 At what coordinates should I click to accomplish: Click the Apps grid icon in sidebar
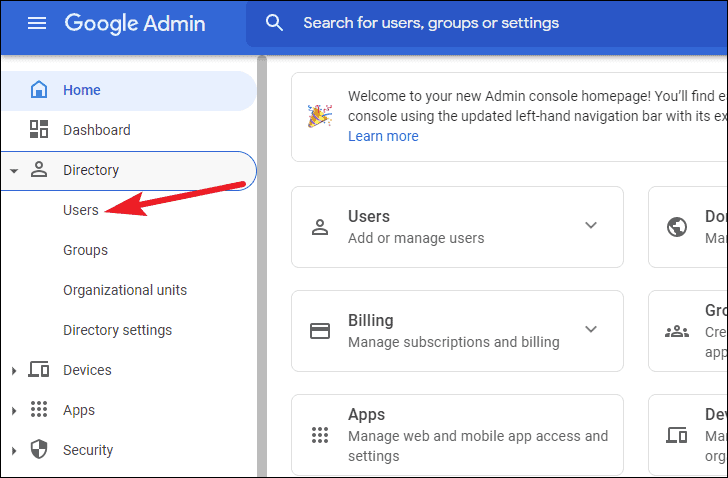[x=39, y=409]
